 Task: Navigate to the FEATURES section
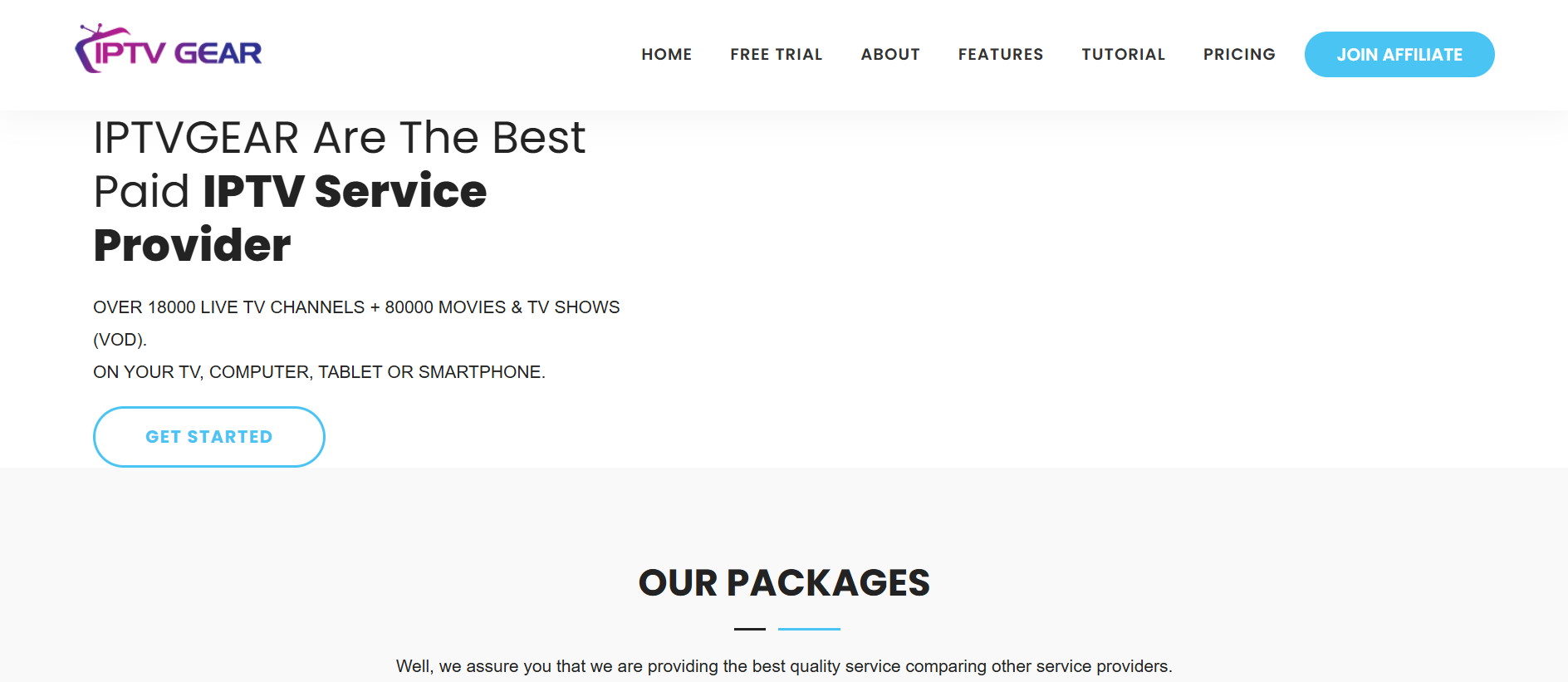pyautogui.click(x=1001, y=55)
